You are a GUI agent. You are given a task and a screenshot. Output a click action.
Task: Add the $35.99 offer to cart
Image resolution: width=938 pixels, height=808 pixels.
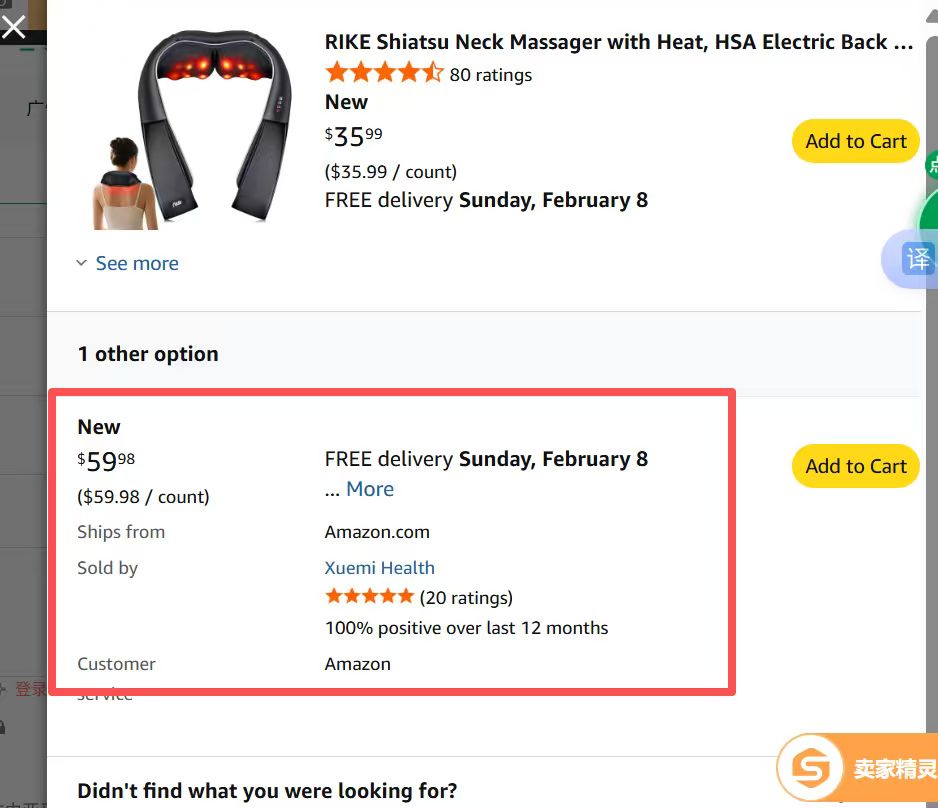tap(855, 141)
